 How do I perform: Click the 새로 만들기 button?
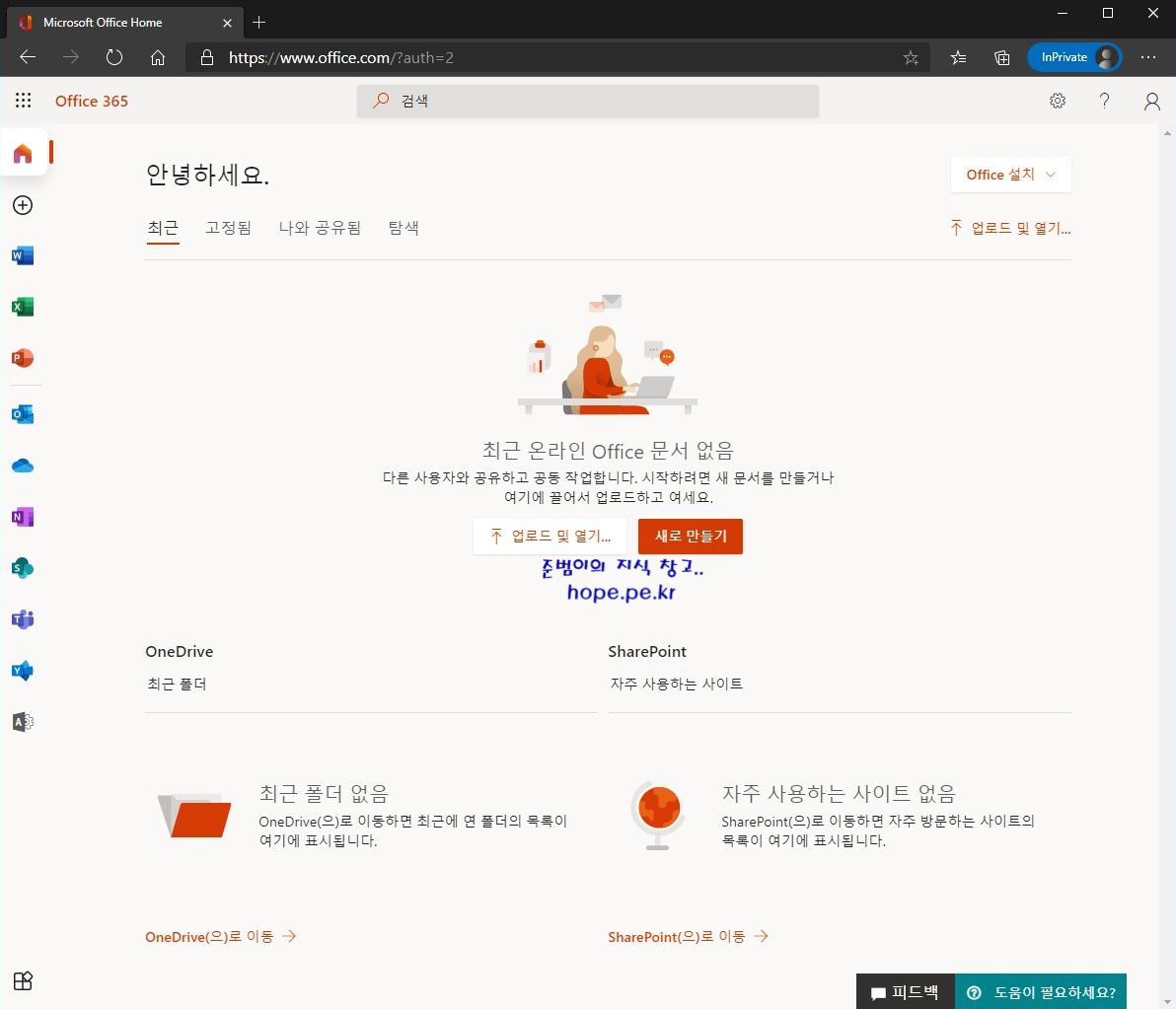691,536
